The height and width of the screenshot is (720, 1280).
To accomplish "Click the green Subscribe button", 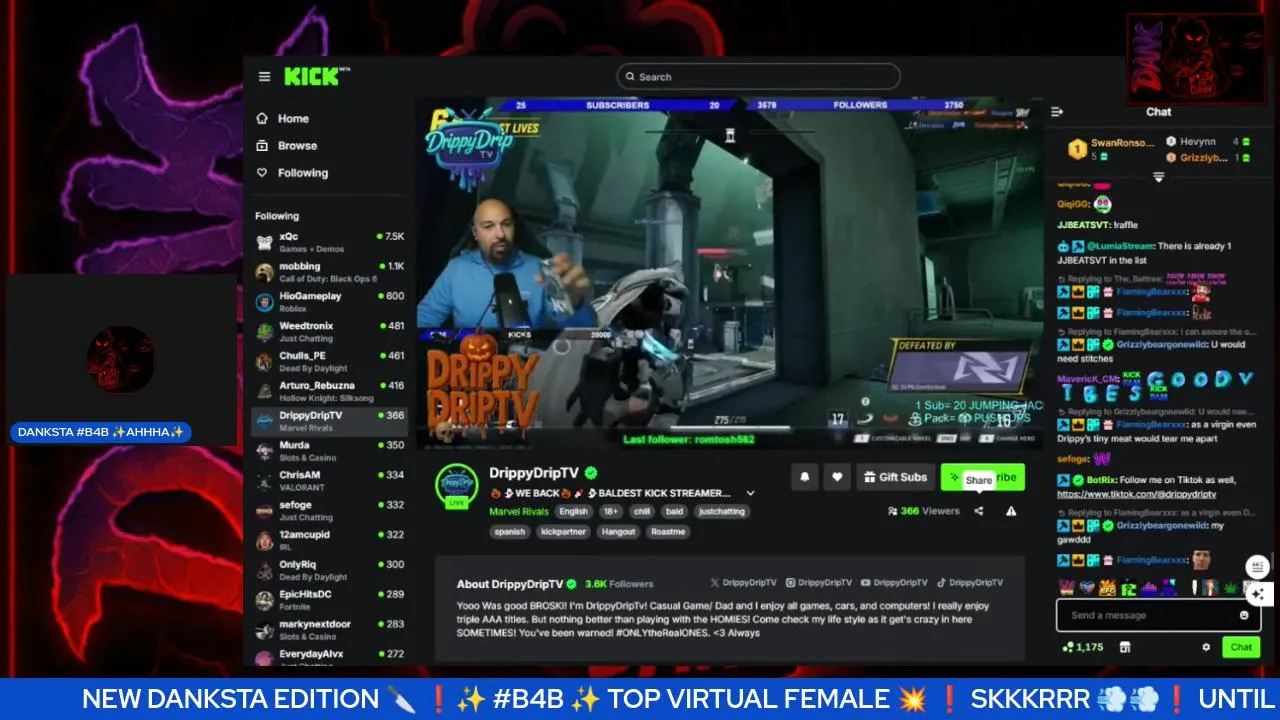I will pyautogui.click(x=982, y=477).
